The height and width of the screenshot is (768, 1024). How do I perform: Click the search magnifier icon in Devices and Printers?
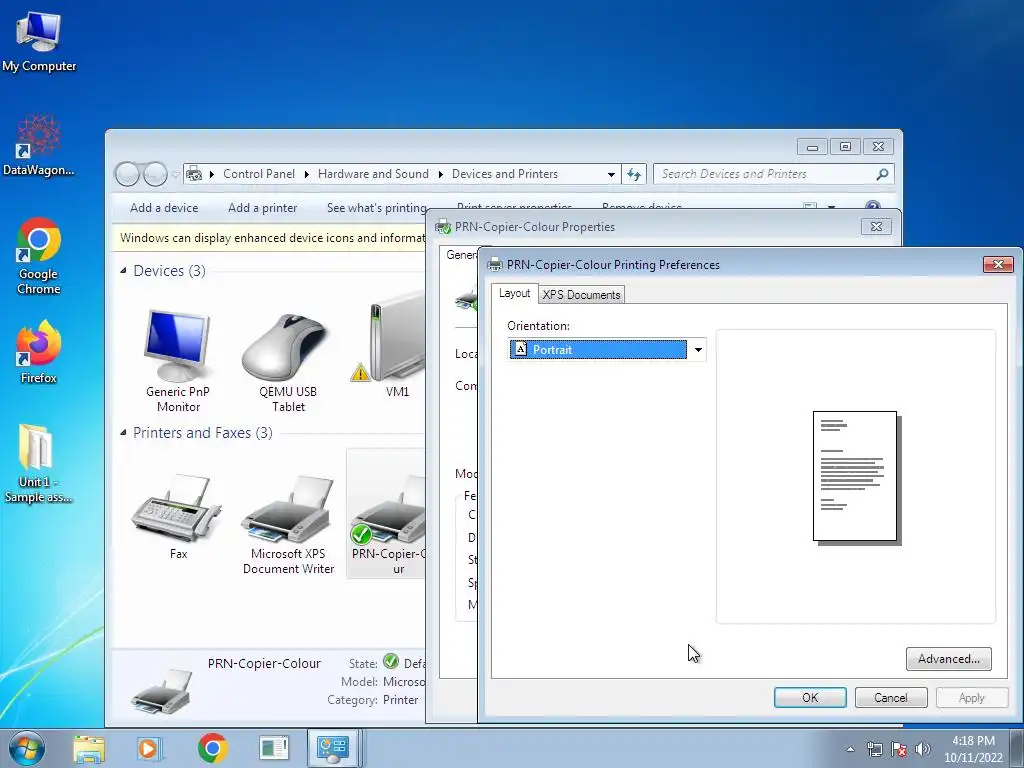pyautogui.click(x=882, y=174)
